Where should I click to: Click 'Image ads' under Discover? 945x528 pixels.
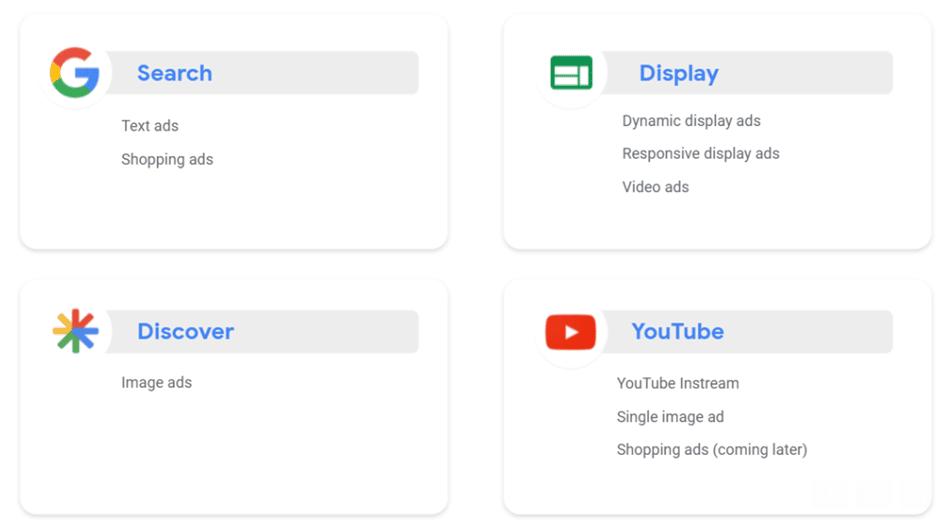click(157, 383)
